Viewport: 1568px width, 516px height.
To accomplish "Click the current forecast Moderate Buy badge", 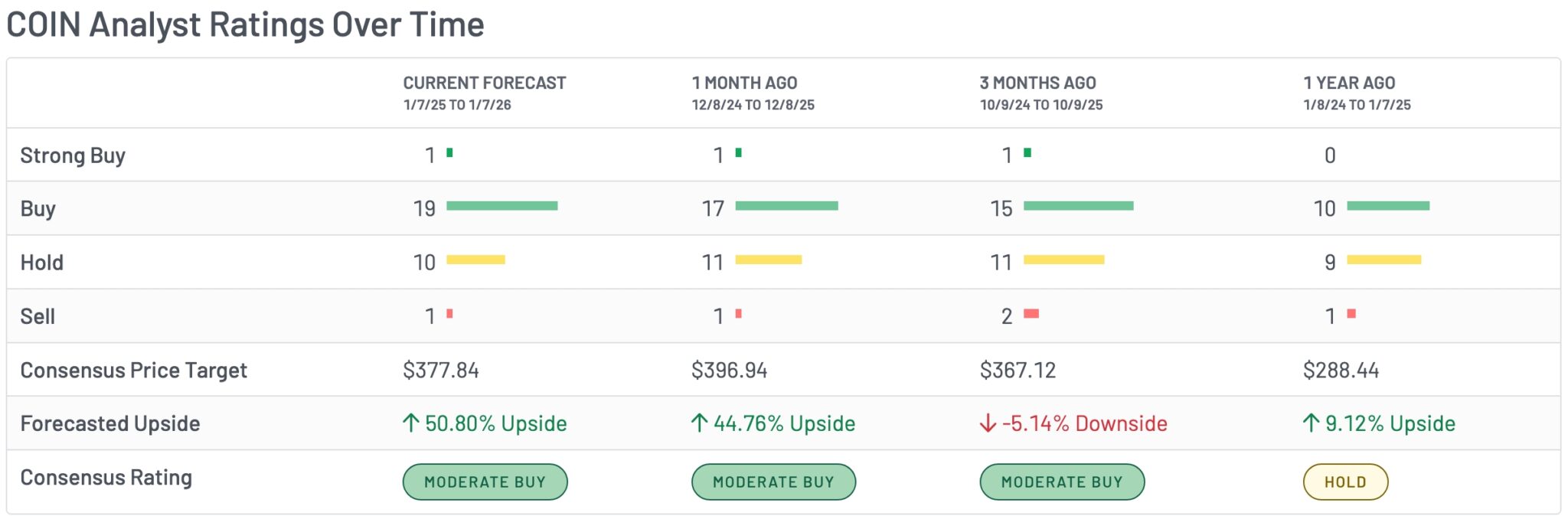I will [x=485, y=482].
